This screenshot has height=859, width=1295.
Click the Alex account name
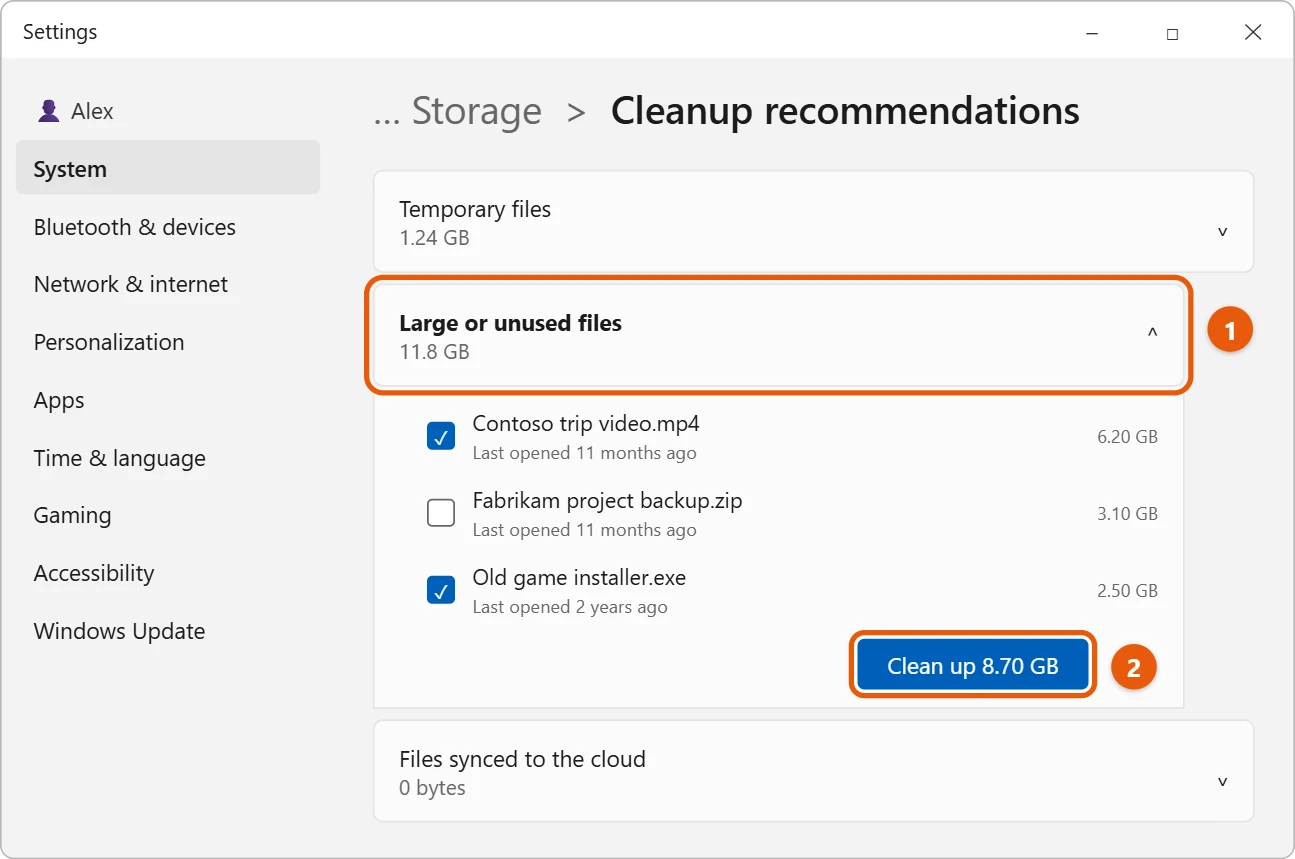pos(92,111)
